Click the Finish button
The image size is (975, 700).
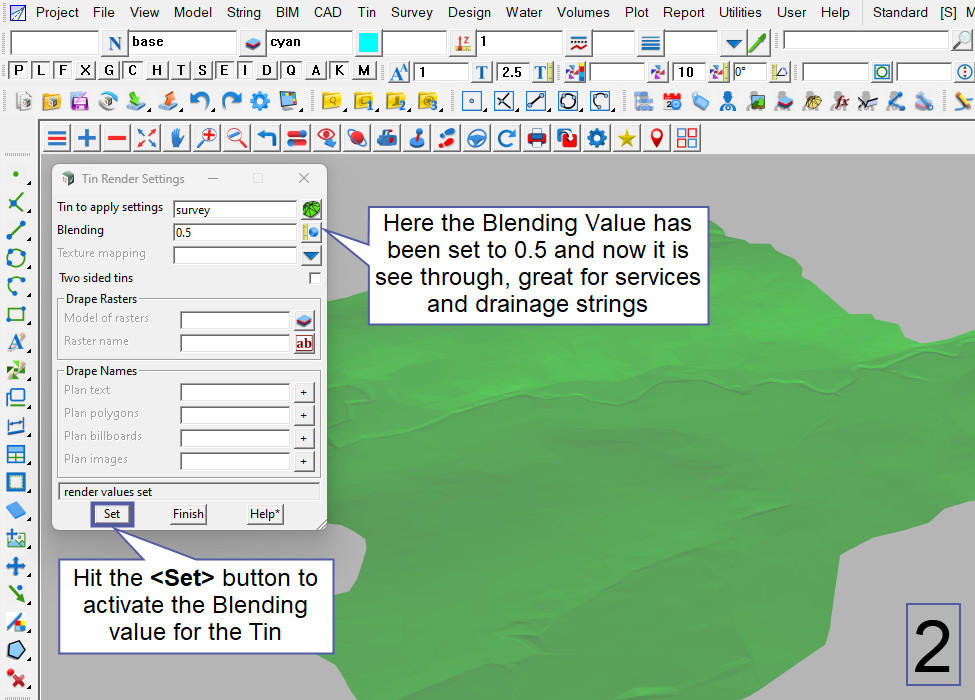[188, 514]
